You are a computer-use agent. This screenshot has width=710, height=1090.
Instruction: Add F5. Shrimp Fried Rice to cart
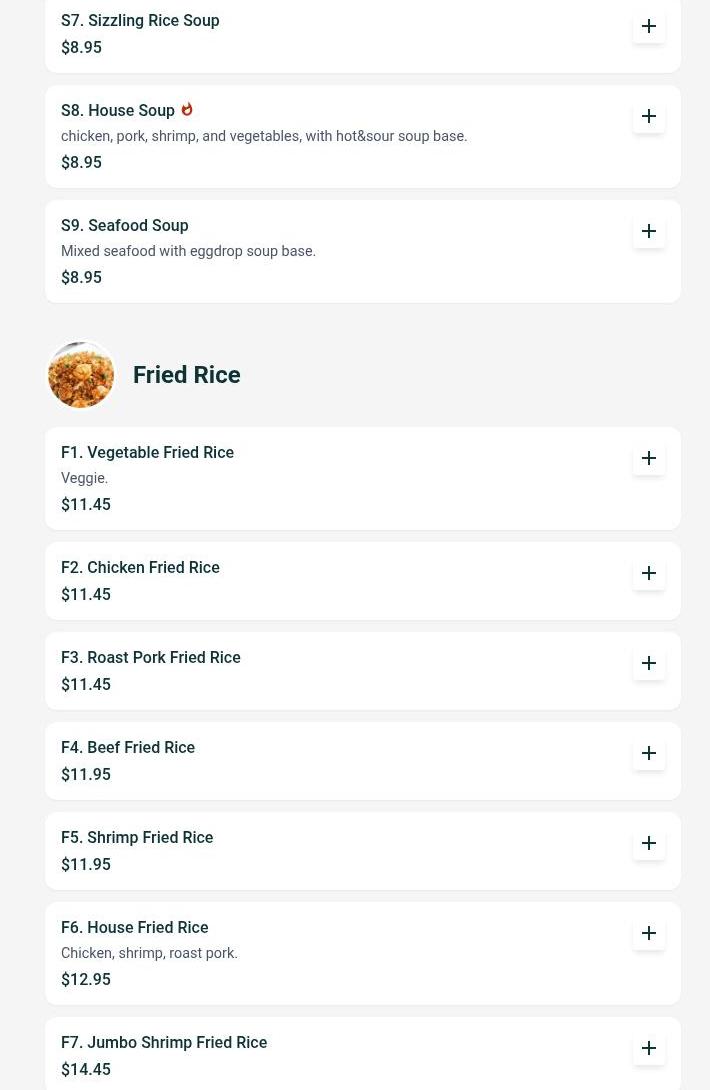coord(649,843)
